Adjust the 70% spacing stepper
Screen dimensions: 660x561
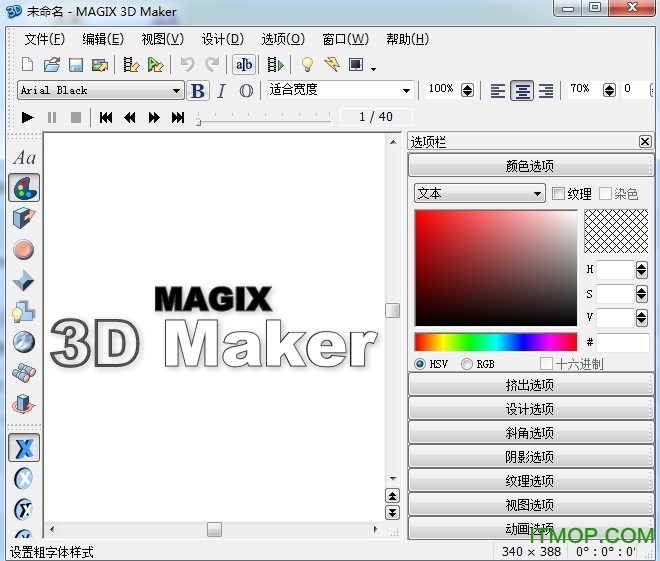pyautogui.click(x=609, y=90)
